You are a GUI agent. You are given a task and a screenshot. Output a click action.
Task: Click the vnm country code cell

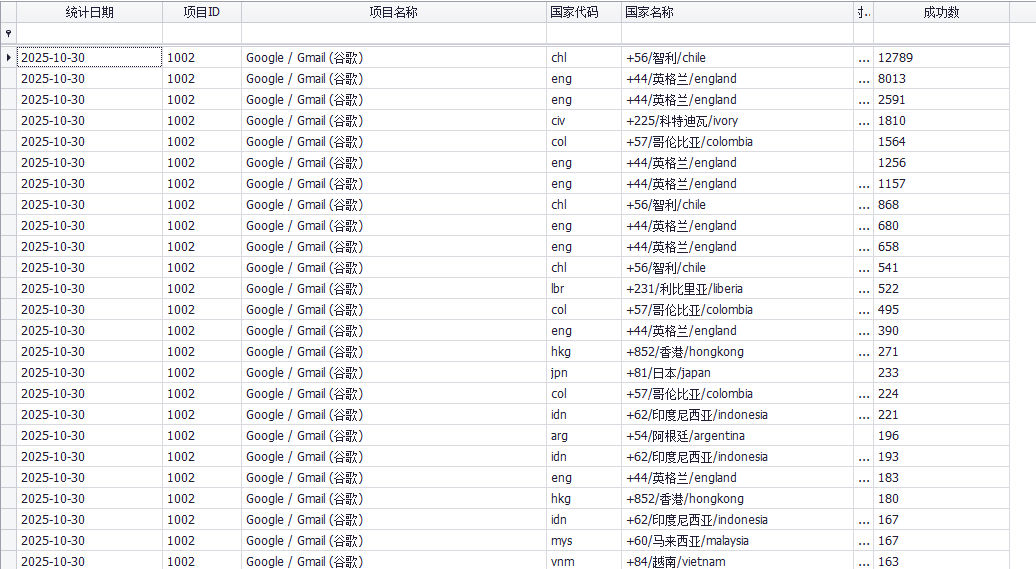click(584, 561)
